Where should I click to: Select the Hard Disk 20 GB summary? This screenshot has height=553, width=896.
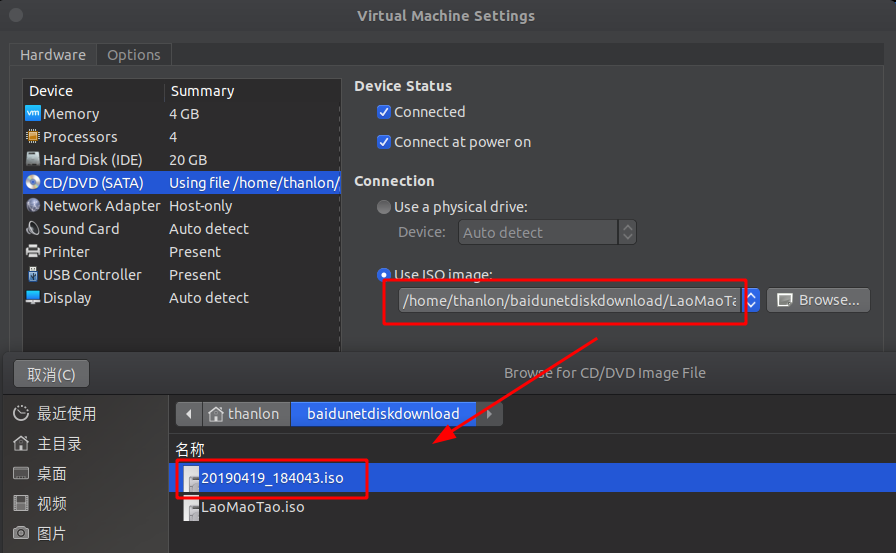(x=188, y=160)
